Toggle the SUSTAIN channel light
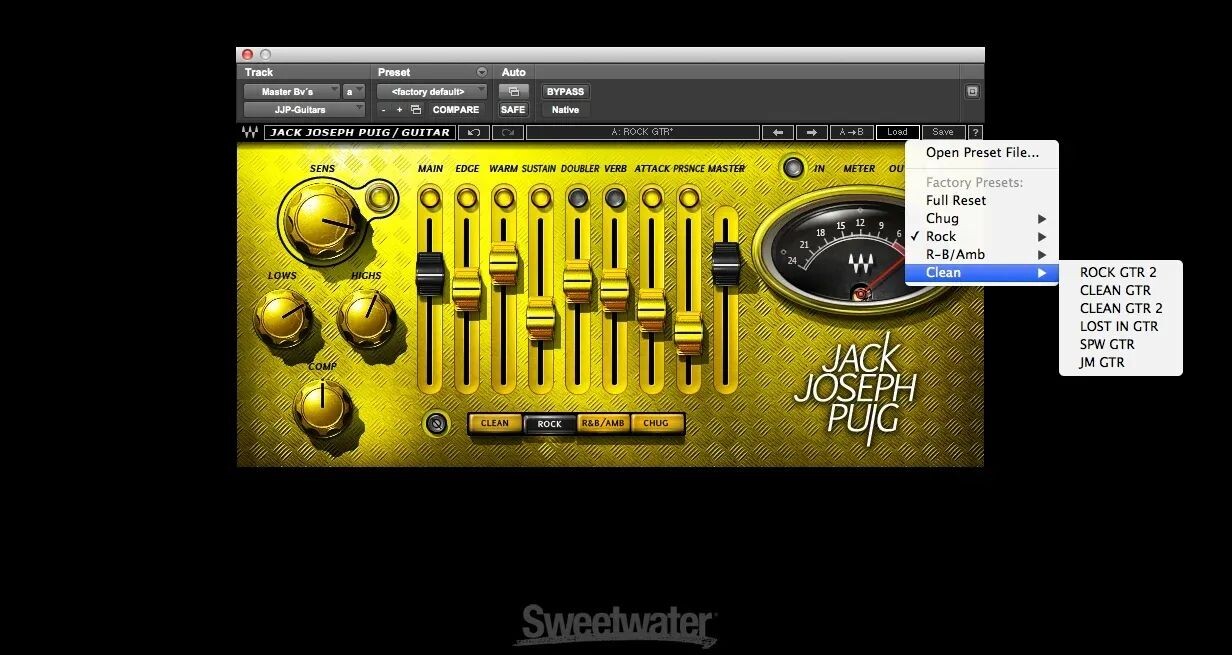This screenshot has width=1232, height=655. 541,198
